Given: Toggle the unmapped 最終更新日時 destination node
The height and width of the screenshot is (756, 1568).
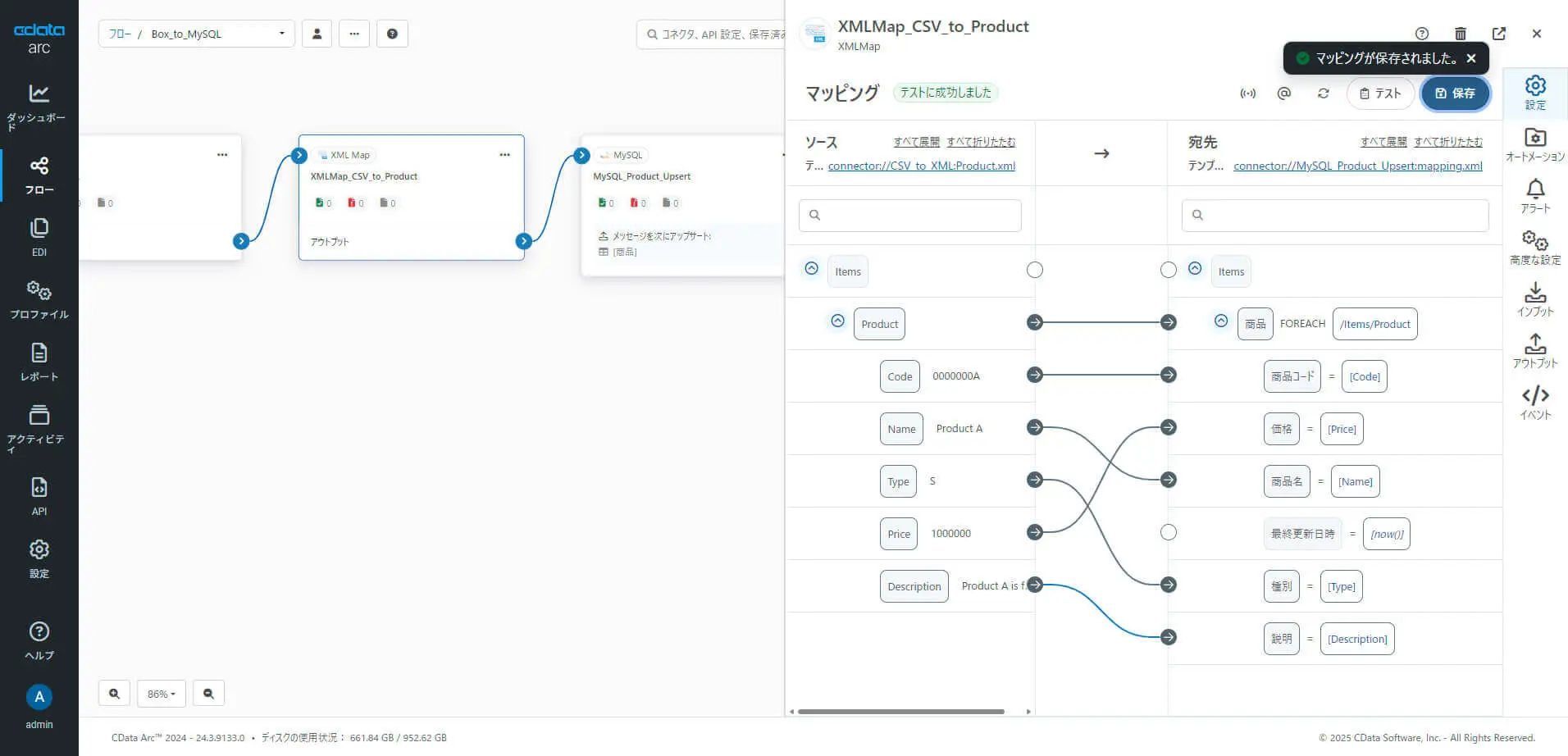Looking at the screenshot, I should 1169,533.
